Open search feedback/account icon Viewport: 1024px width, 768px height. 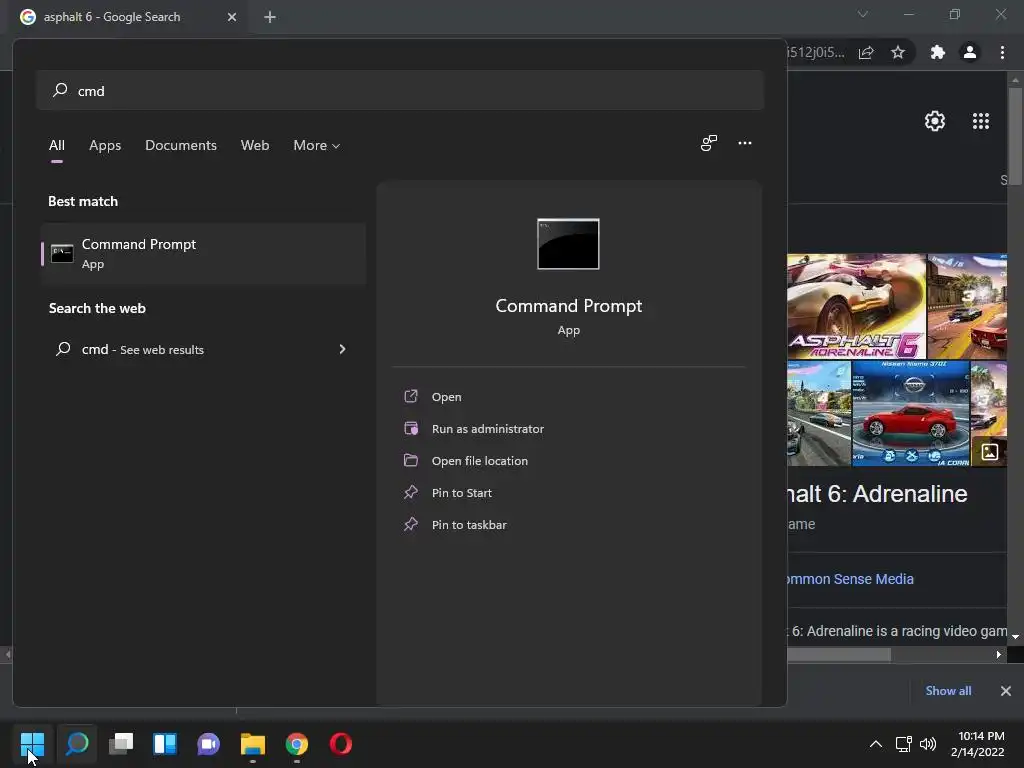pyautogui.click(x=709, y=143)
